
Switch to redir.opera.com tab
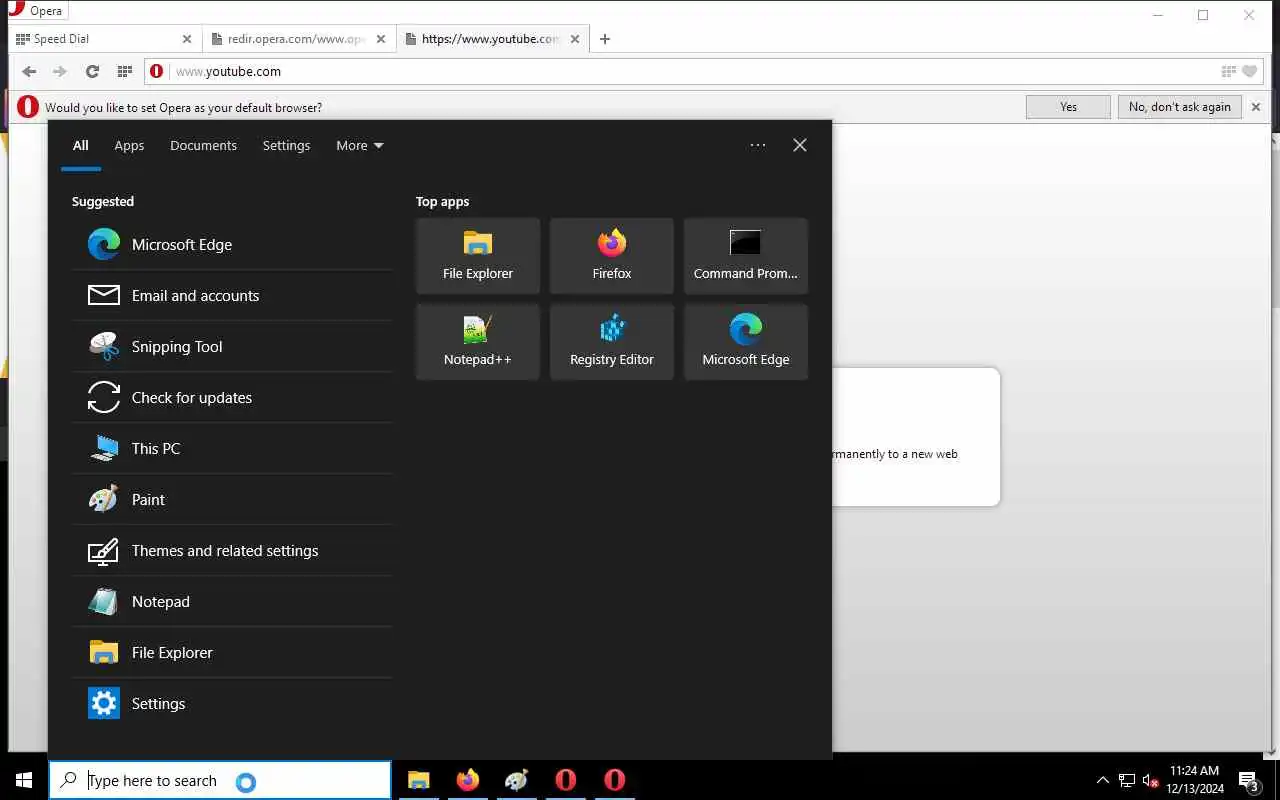click(298, 39)
